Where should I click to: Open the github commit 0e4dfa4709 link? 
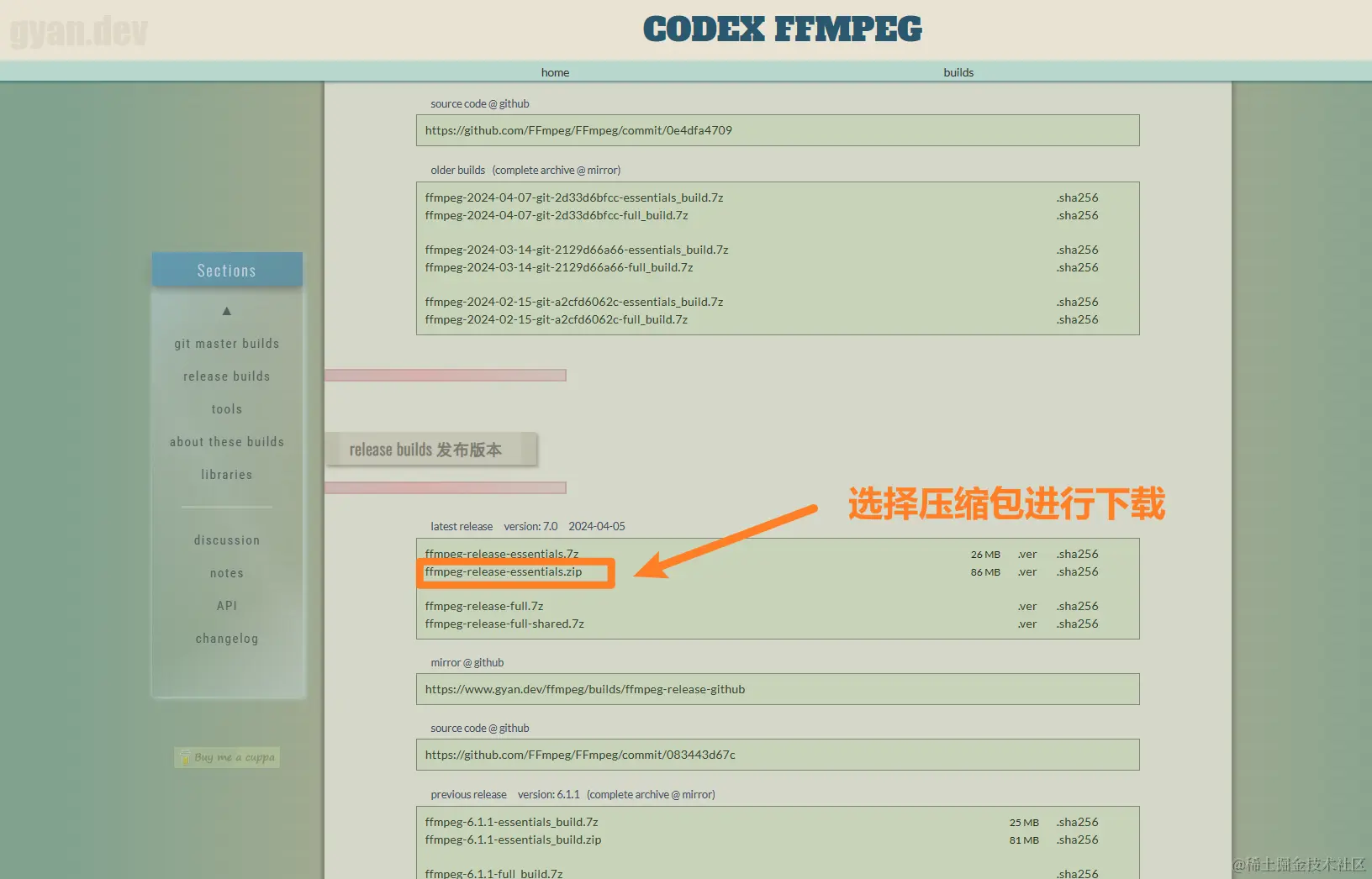pos(578,130)
